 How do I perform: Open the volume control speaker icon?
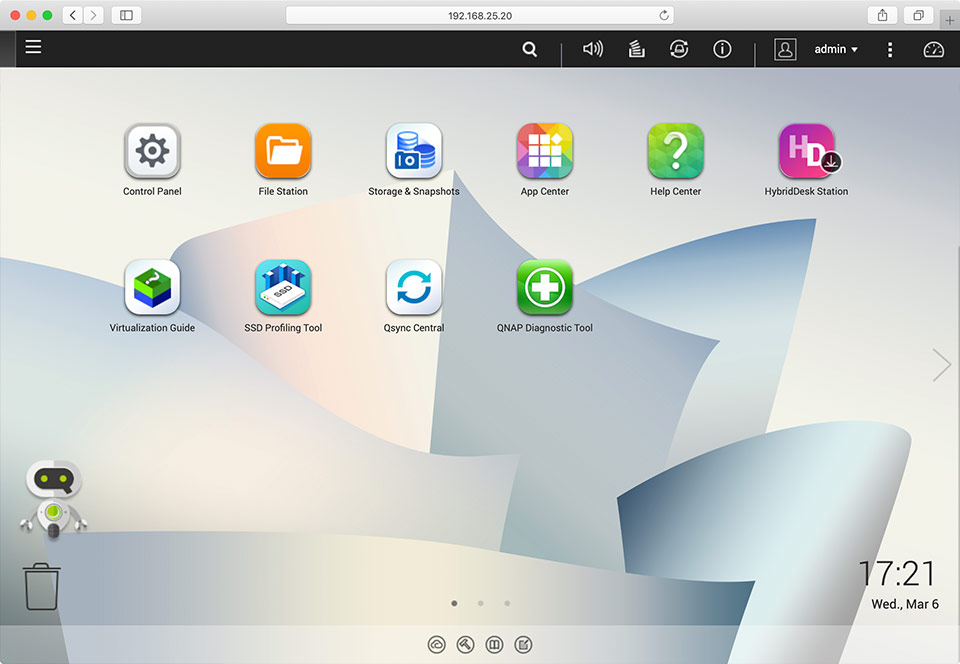pos(592,49)
